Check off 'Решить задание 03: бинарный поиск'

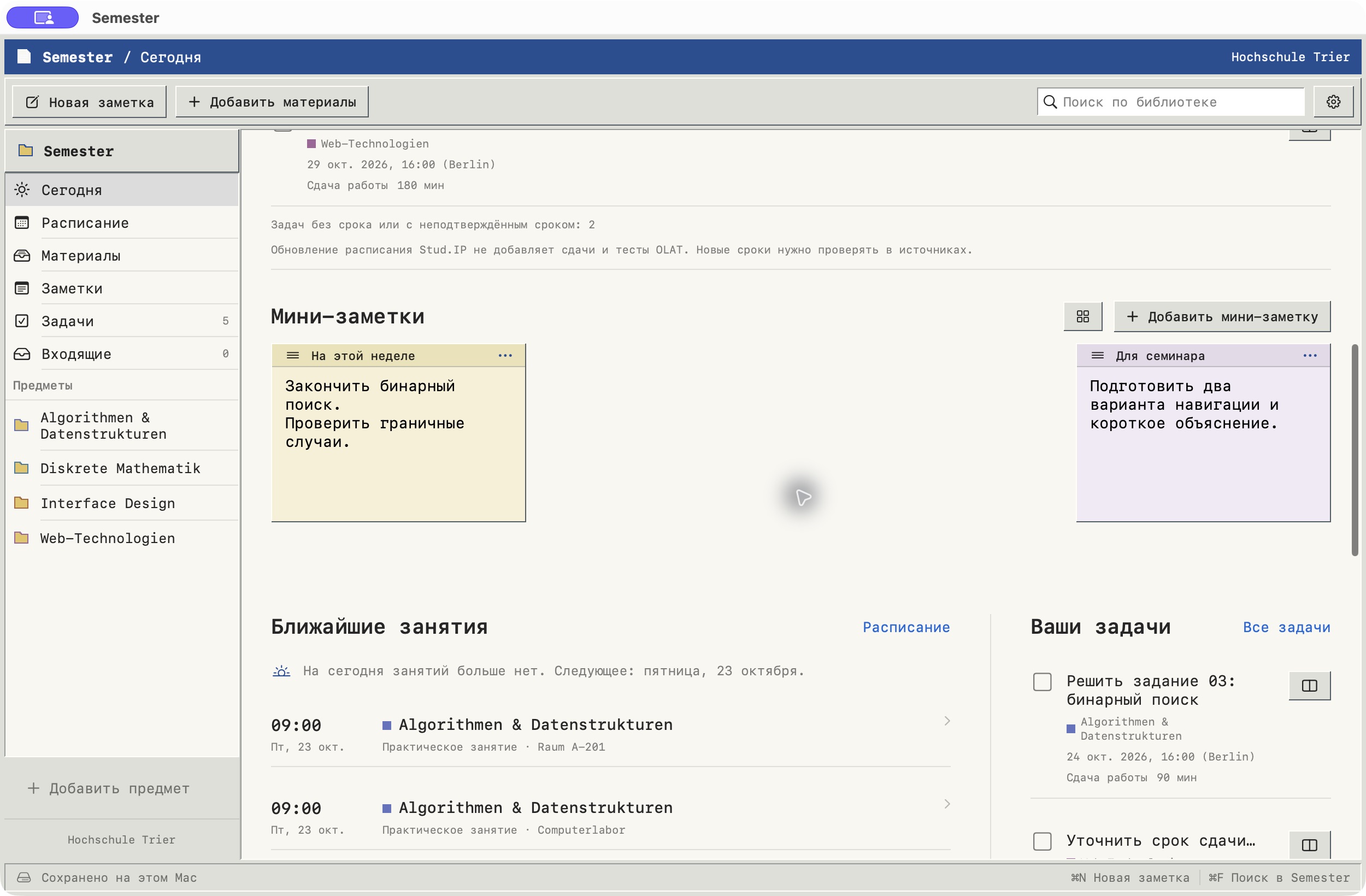1043,682
